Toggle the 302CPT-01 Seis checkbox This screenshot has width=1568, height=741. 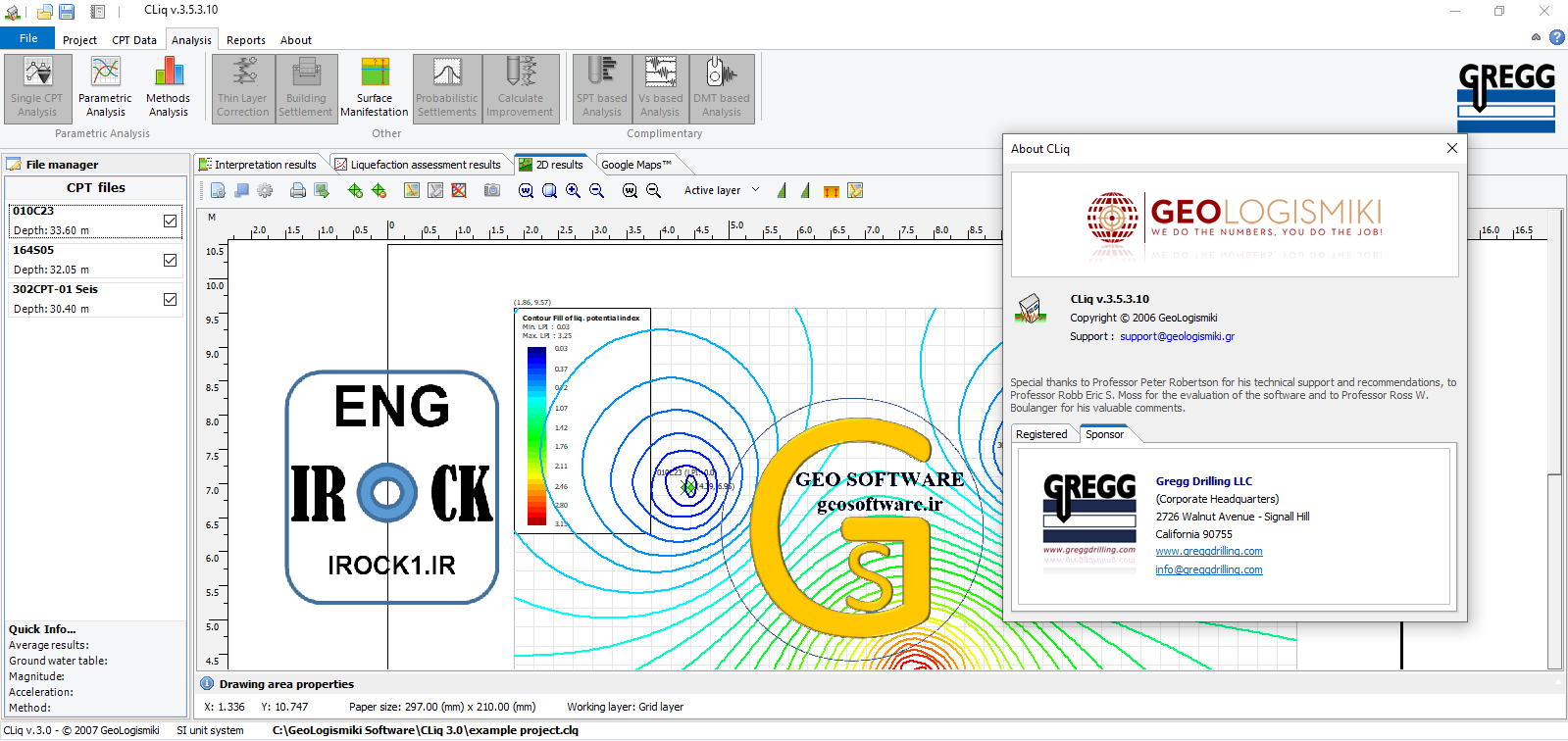pos(171,300)
